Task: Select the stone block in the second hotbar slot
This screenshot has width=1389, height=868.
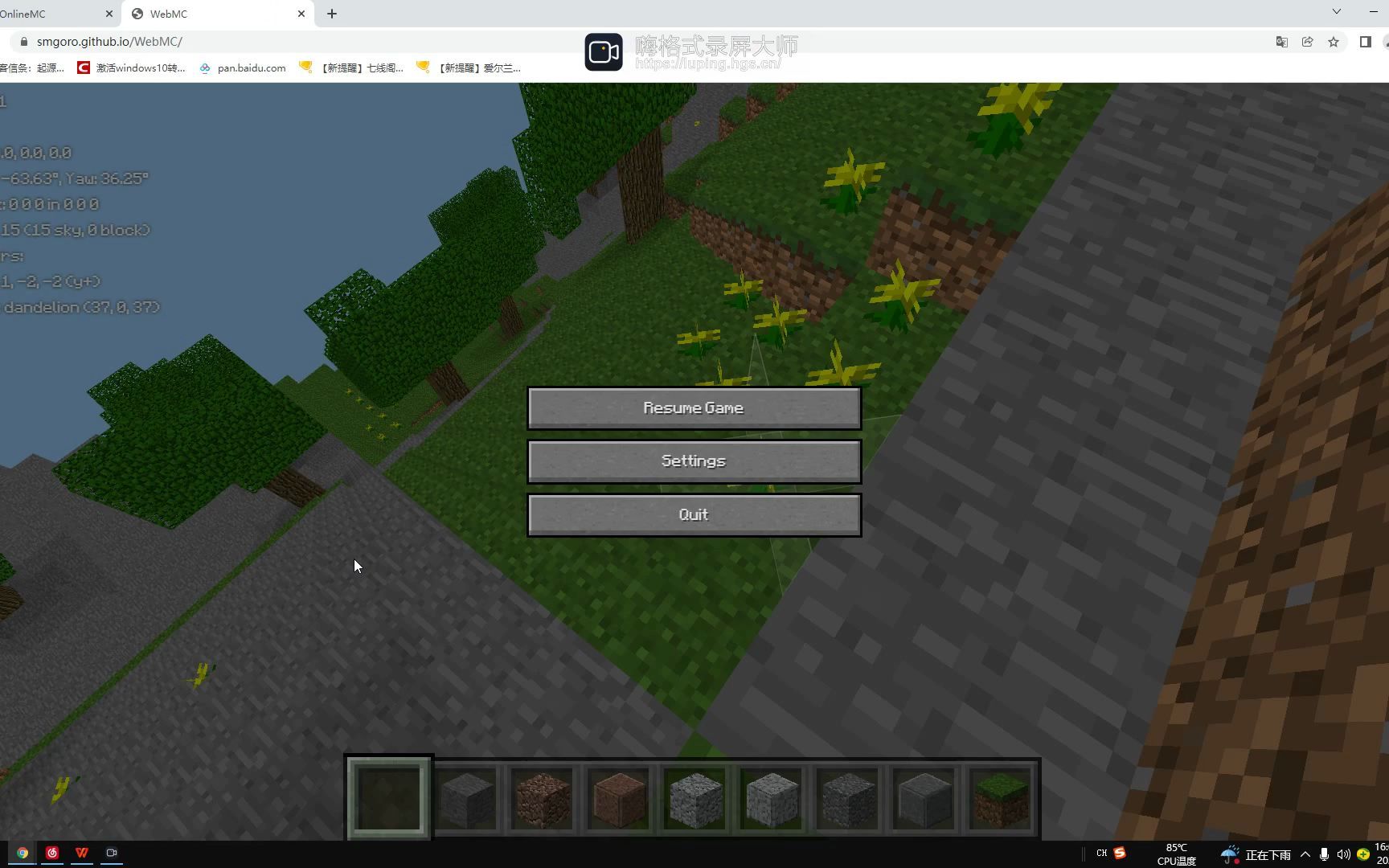Action: 466,798
